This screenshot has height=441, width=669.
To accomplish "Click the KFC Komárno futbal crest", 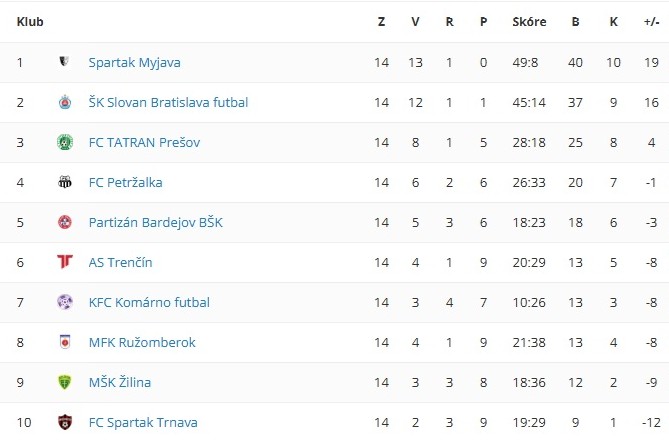I will [x=65, y=302].
